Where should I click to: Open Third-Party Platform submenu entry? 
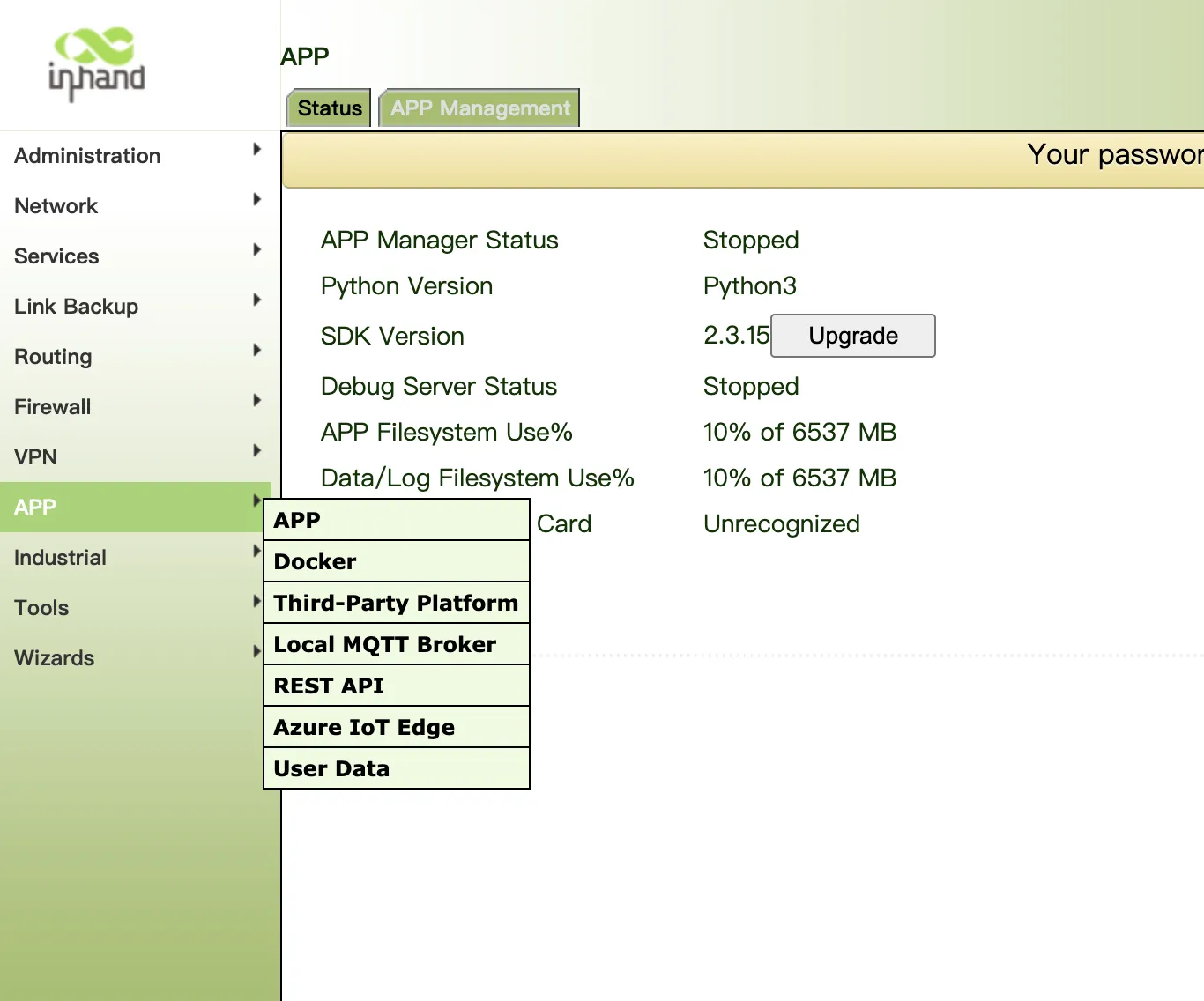click(x=397, y=603)
